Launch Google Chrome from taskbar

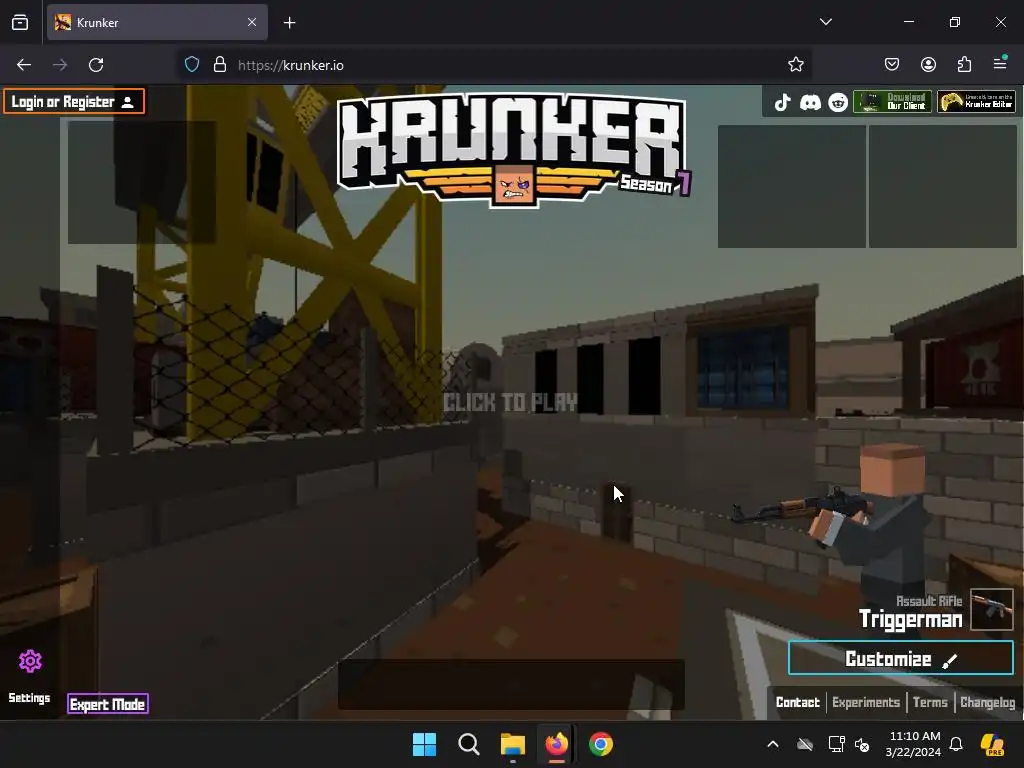point(601,744)
